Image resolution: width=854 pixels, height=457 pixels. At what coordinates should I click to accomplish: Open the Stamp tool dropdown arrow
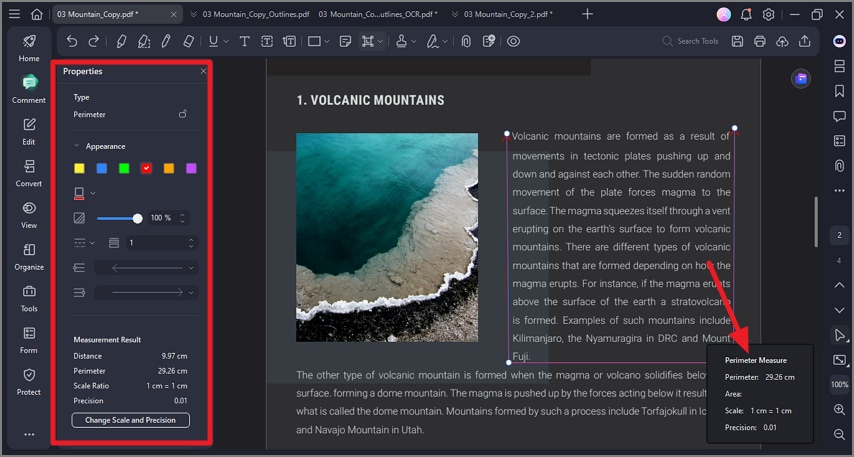(414, 41)
